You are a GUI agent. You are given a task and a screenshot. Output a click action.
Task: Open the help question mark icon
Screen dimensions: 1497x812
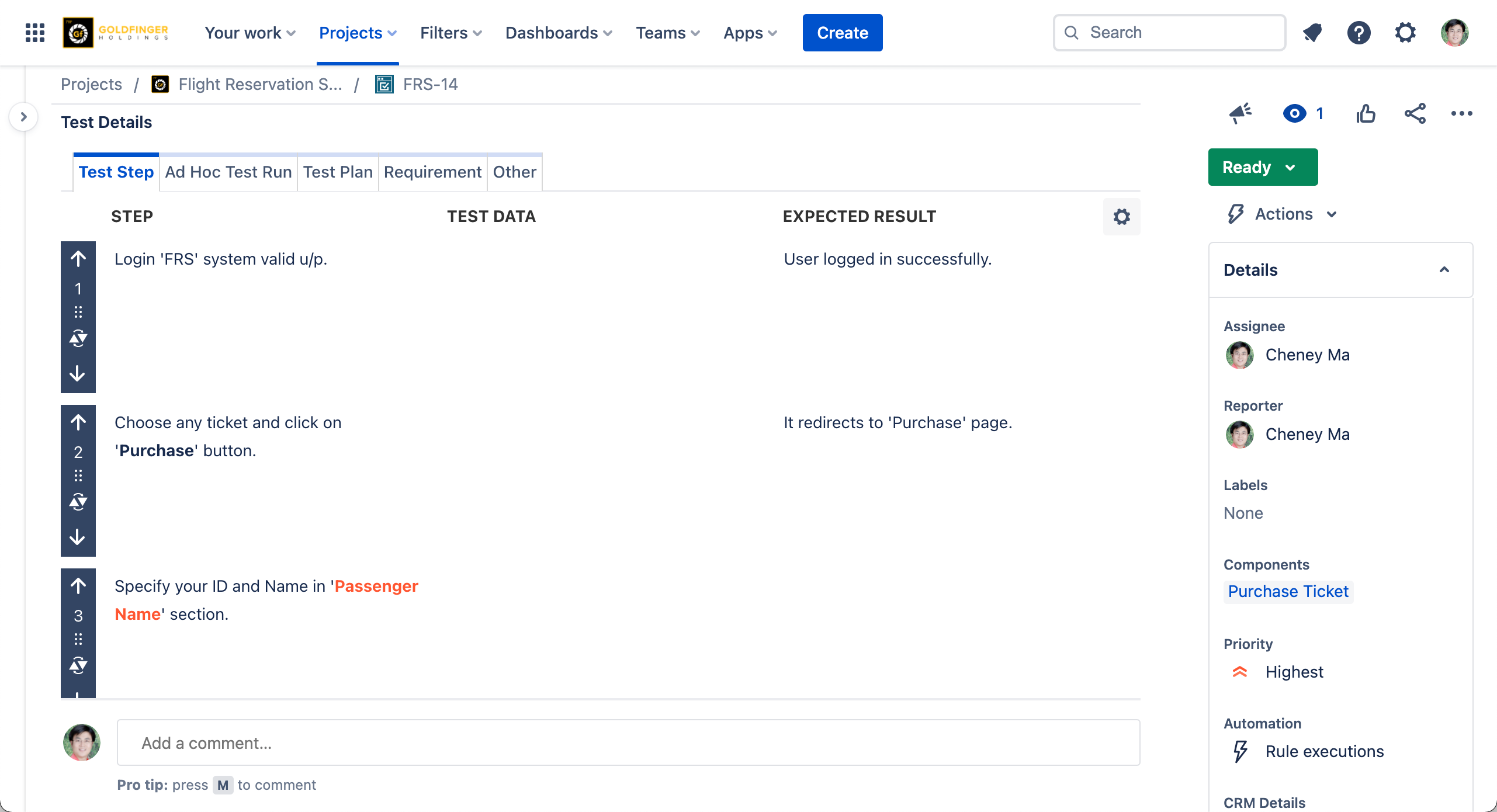pyautogui.click(x=1359, y=33)
